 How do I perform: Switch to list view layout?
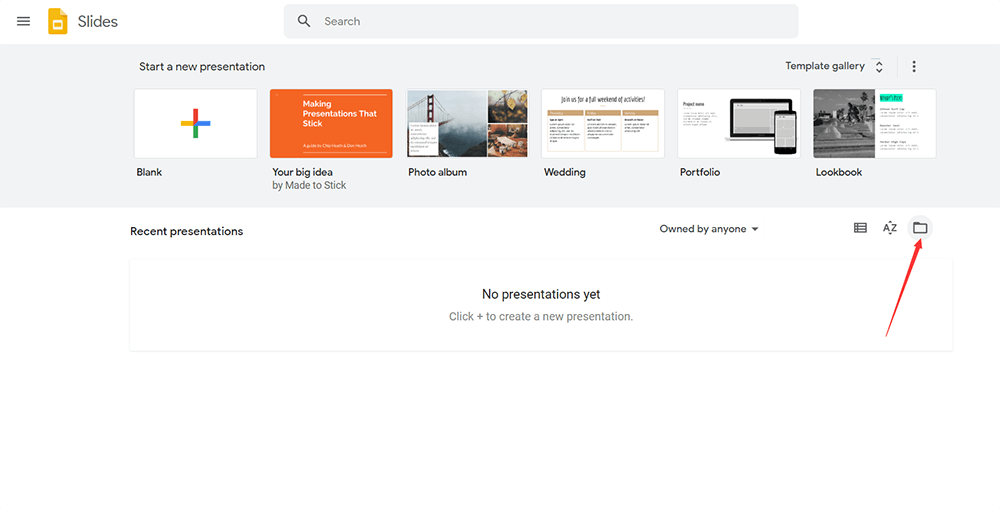coord(860,228)
